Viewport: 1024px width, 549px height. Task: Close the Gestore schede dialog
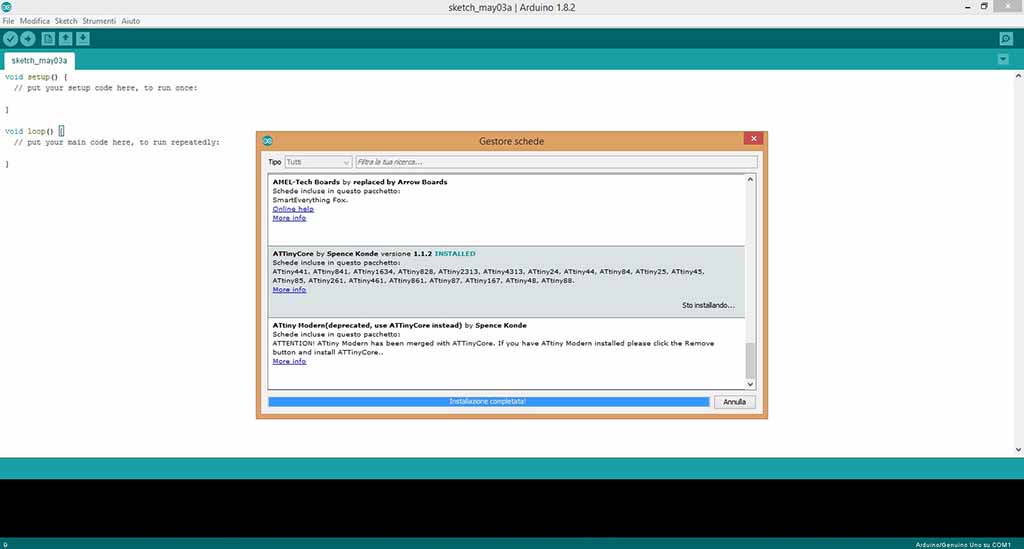754,138
